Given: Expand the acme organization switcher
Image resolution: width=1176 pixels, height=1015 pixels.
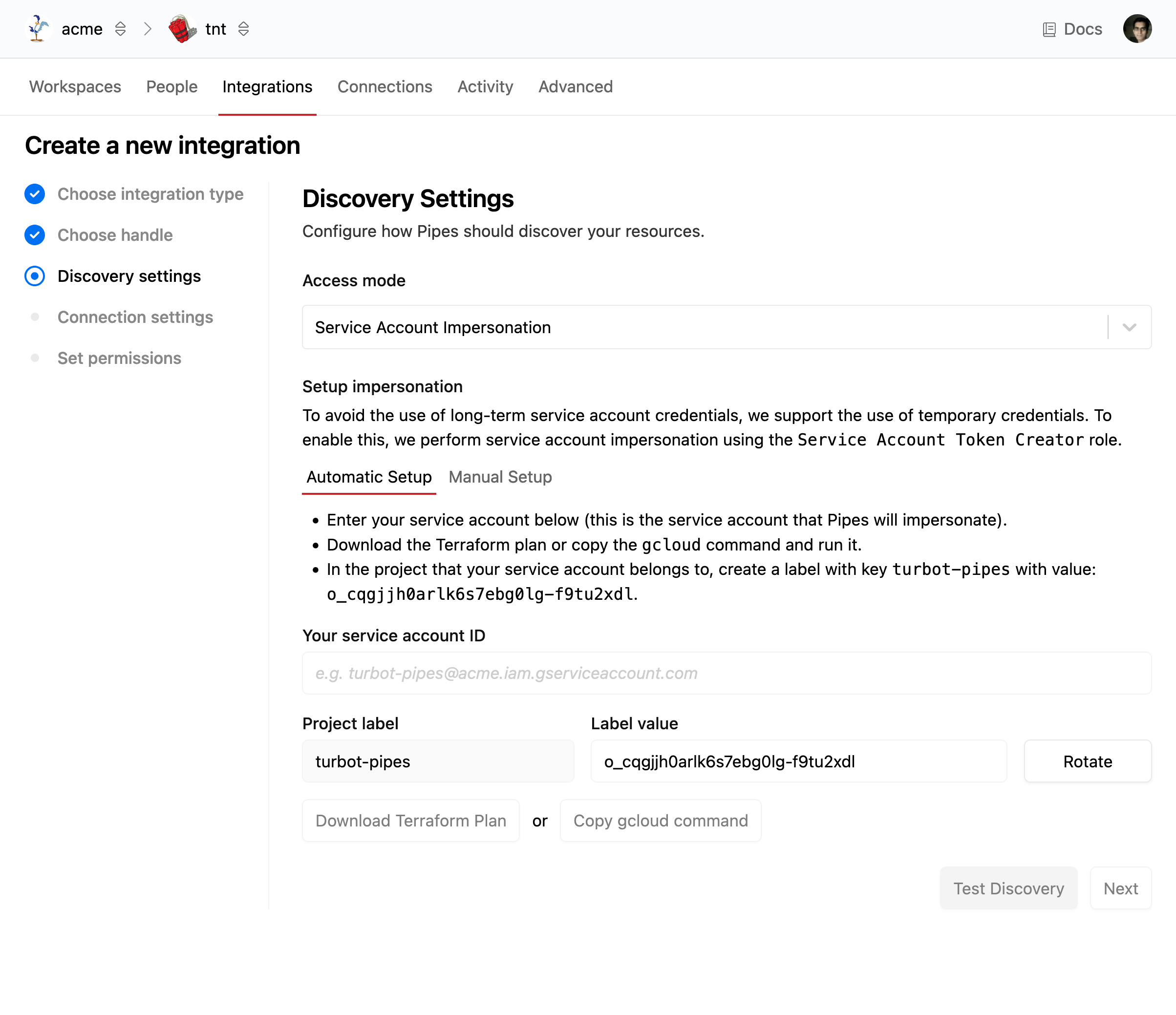Looking at the screenshot, I should [120, 28].
